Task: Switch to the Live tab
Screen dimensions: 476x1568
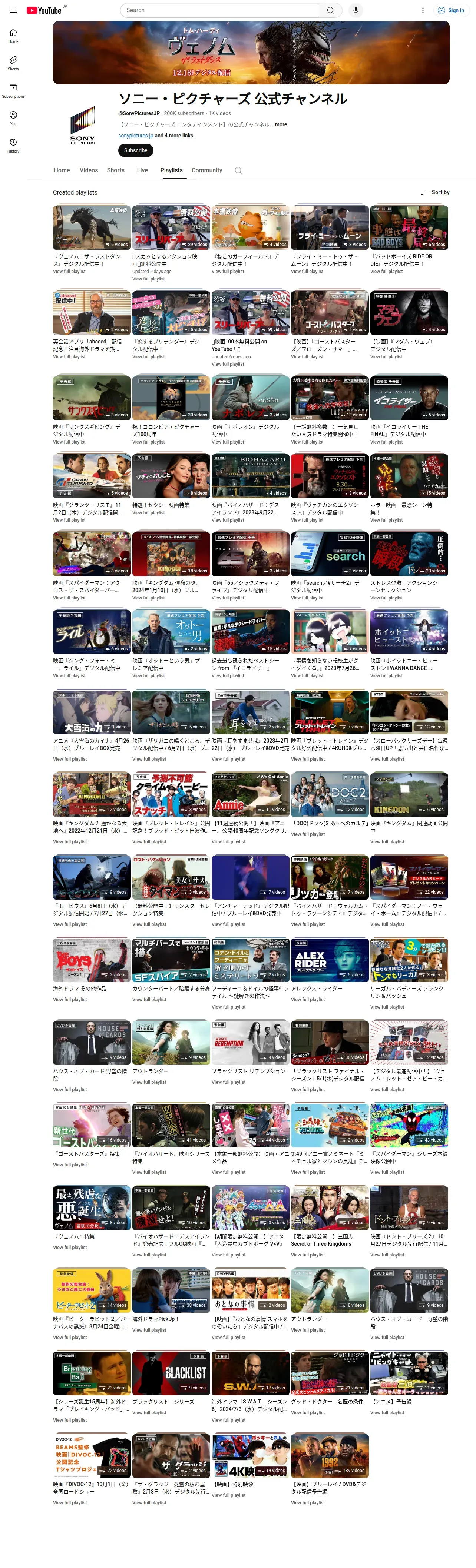Action: [x=142, y=170]
